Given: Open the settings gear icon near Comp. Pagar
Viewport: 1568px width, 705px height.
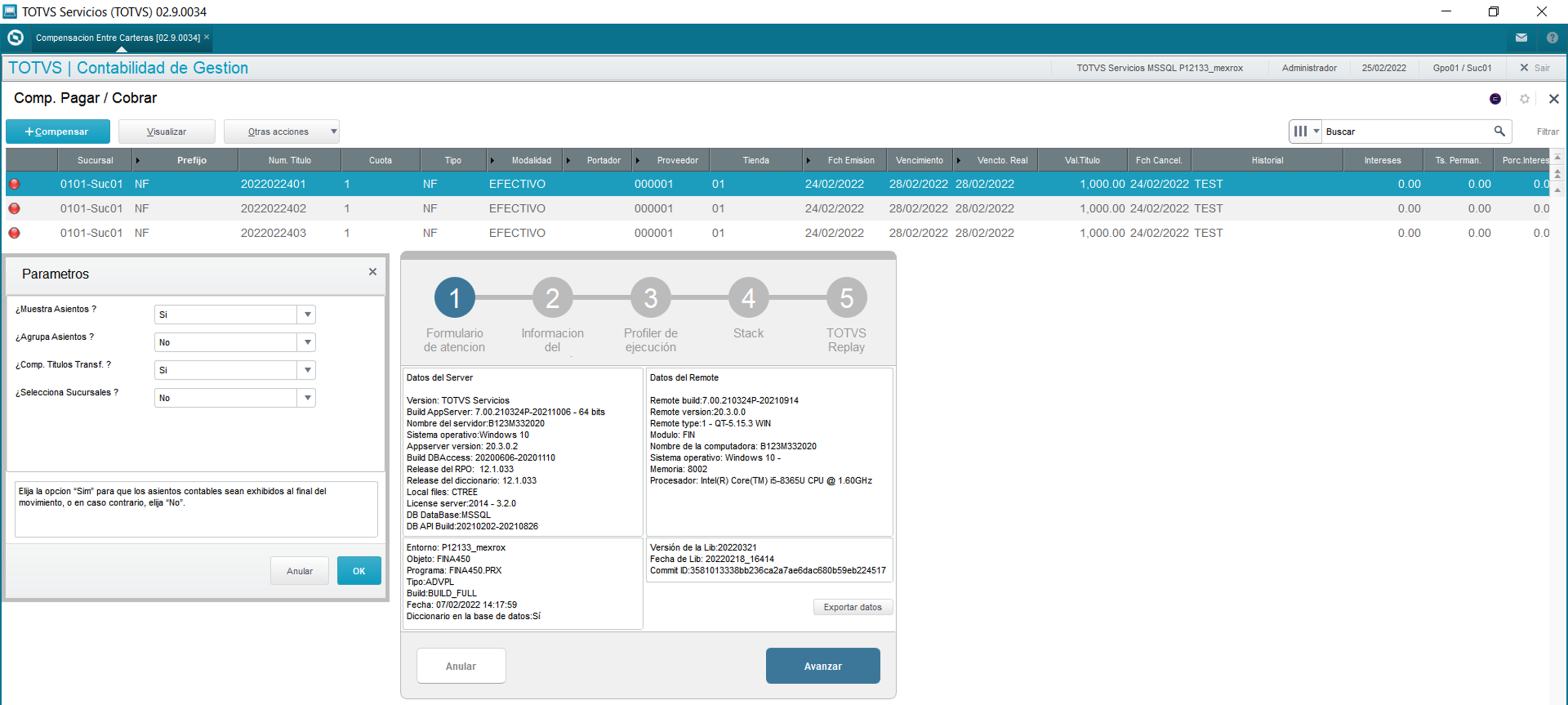Looking at the screenshot, I should click(x=1524, y=99).
